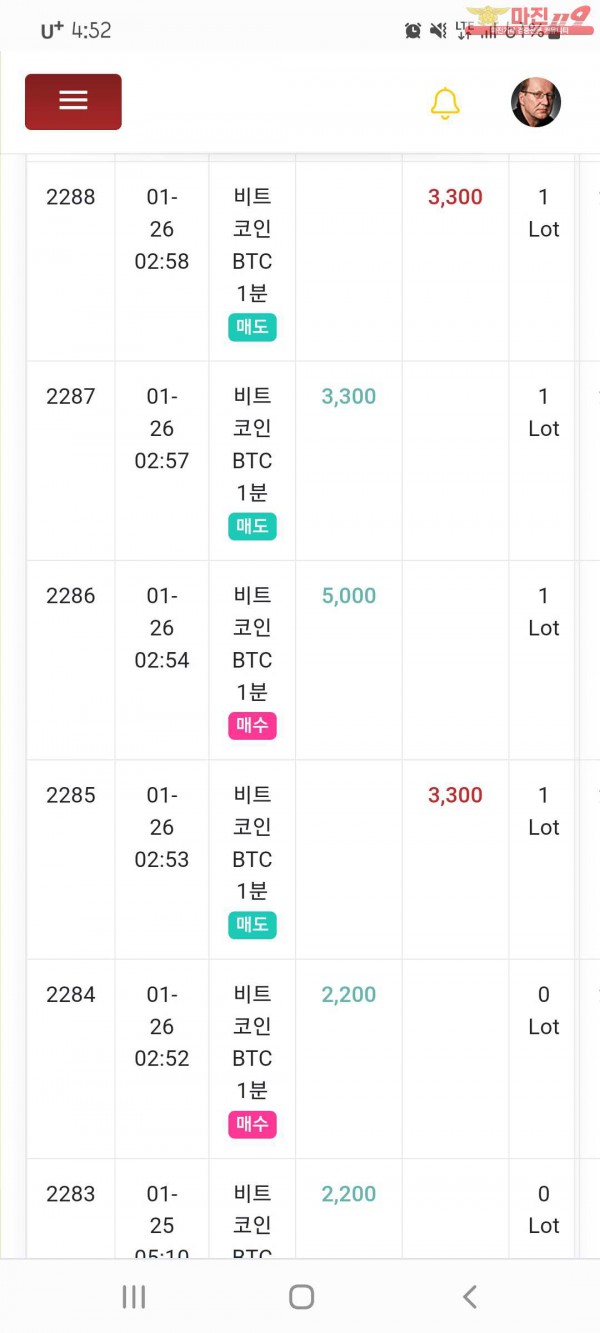600x1333 pixels.
Task: Select the 01-26 02:53 timestamp cell
Action: click(162, 827)
